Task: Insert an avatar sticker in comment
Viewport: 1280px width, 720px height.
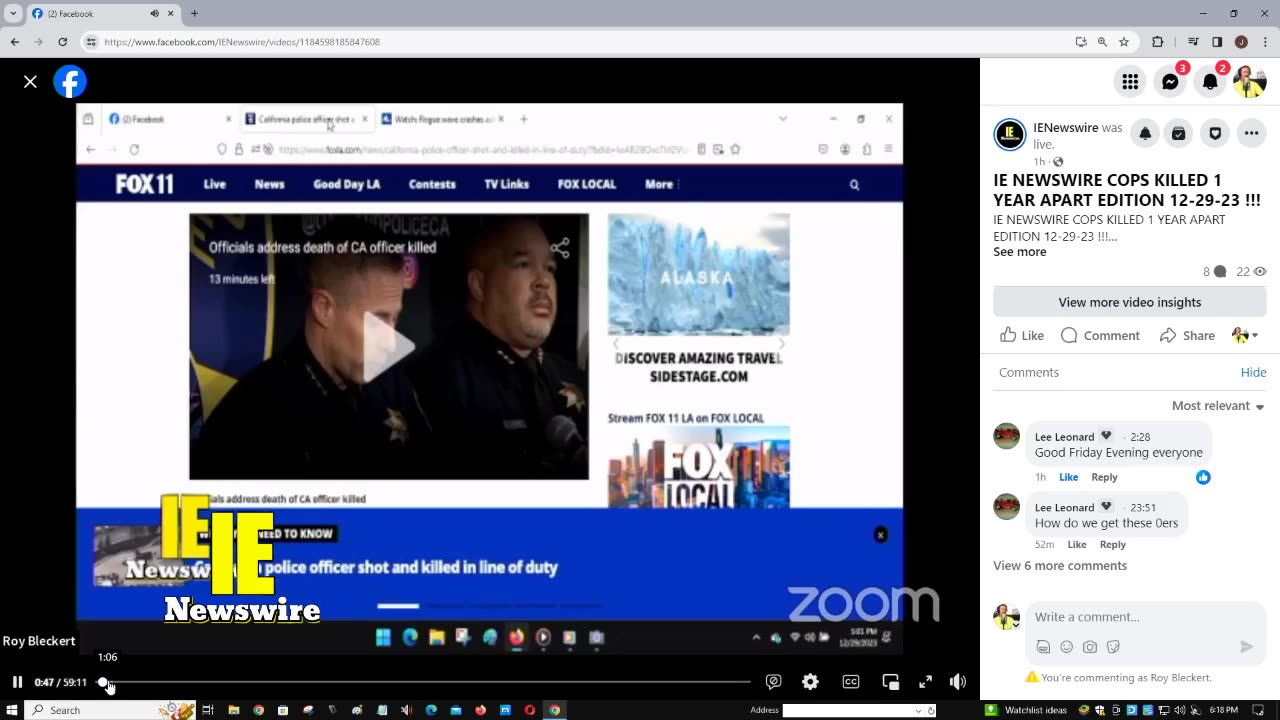Action: [x=1043, y=647]
